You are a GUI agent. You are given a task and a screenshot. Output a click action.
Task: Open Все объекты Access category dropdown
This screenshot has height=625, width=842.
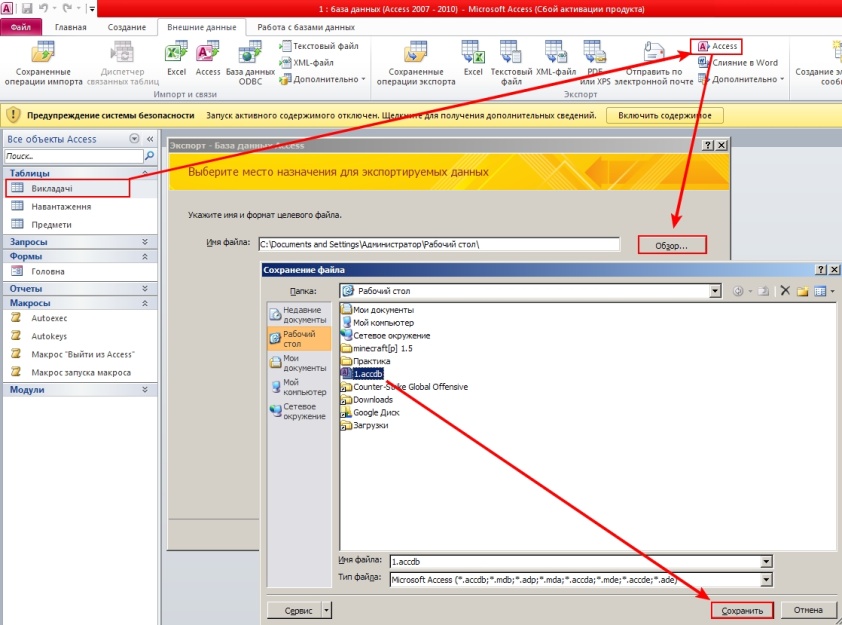[134, 139]
